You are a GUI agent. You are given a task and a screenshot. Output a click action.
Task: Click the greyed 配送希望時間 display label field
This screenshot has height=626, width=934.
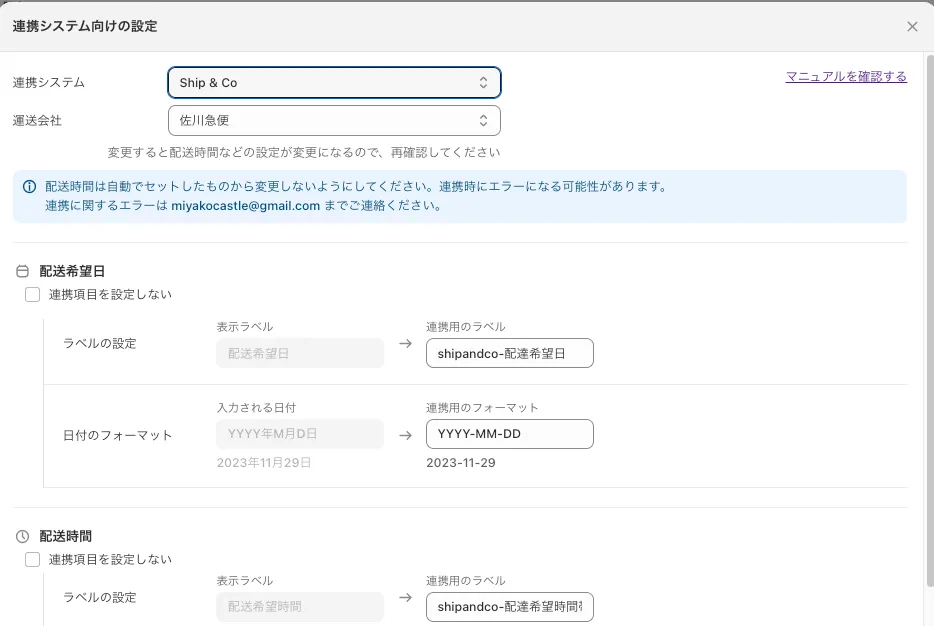click(299, 606)
